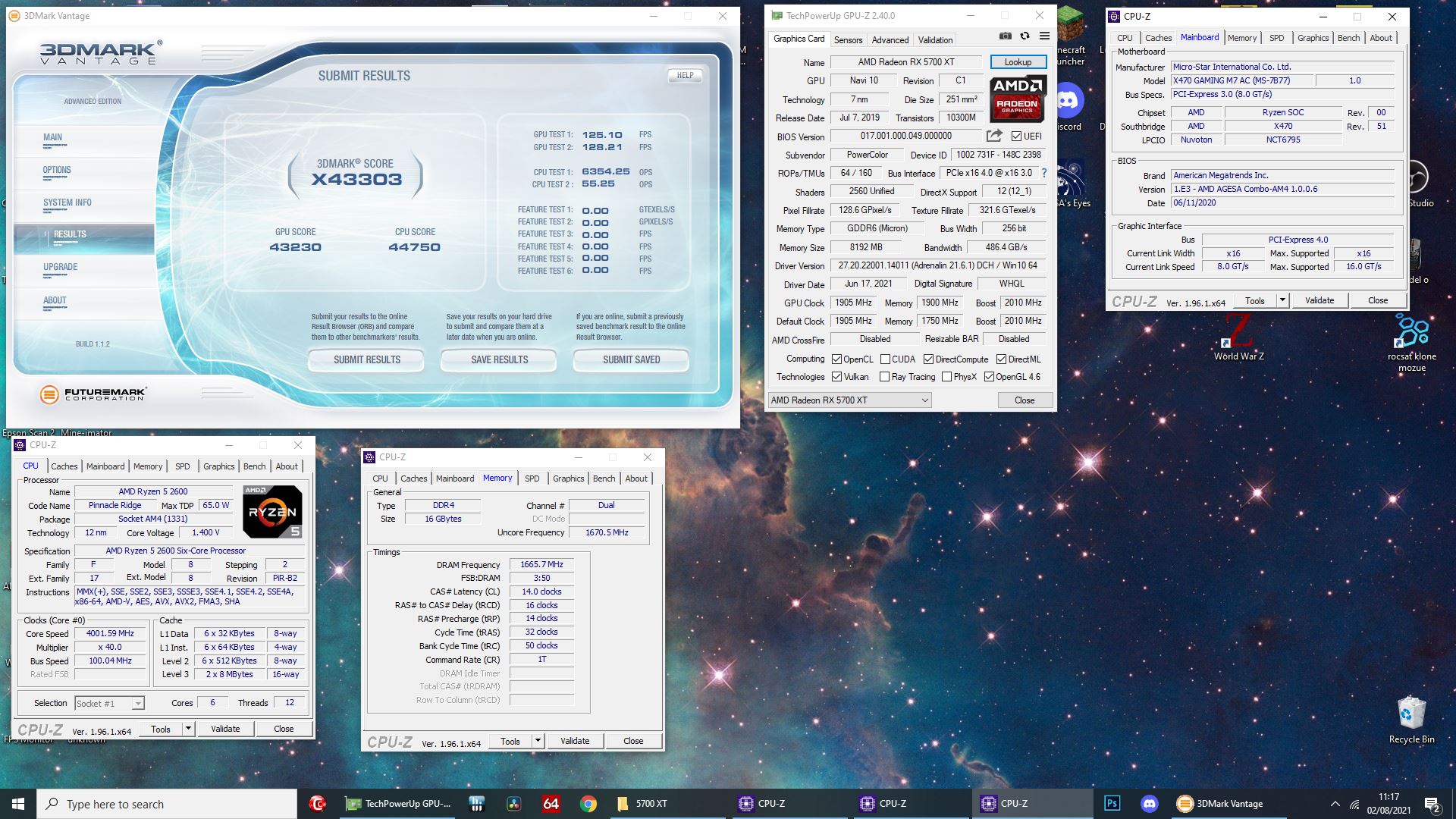
Task: Click the AMD Radeon Graphics logo in GPU-Z
Action: 1018,99
